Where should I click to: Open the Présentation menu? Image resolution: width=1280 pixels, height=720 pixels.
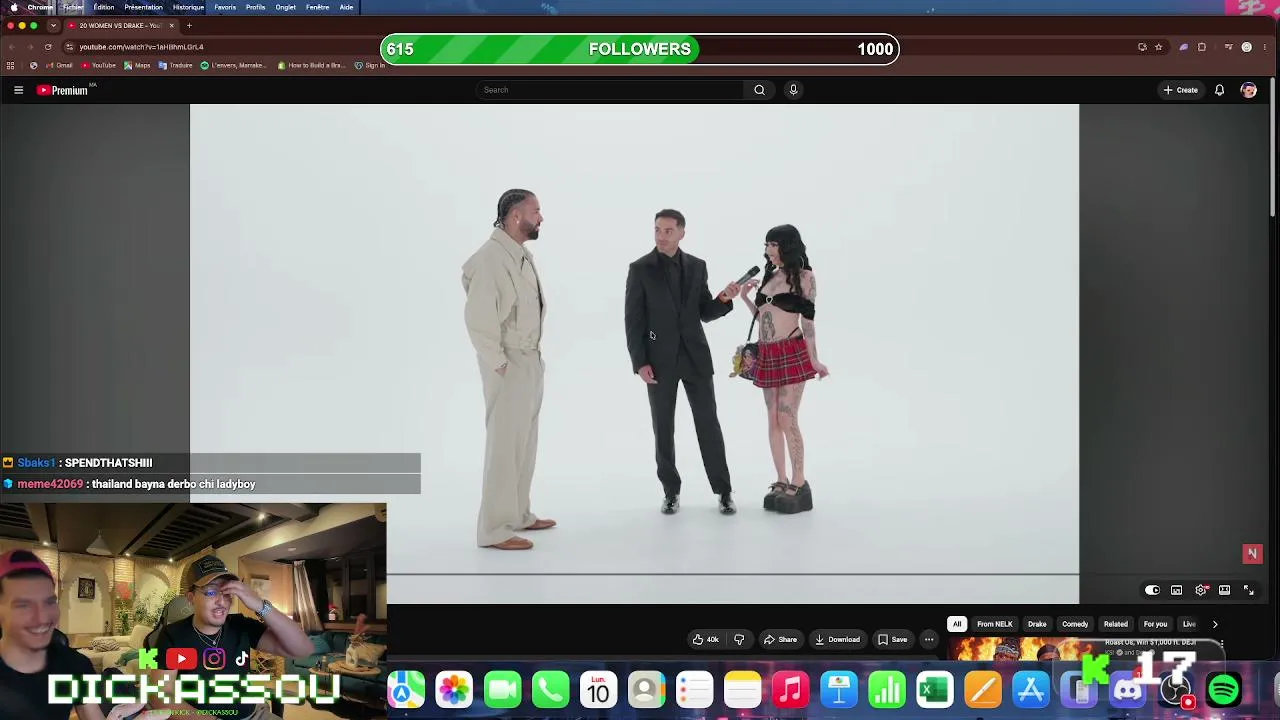(143, 7)
